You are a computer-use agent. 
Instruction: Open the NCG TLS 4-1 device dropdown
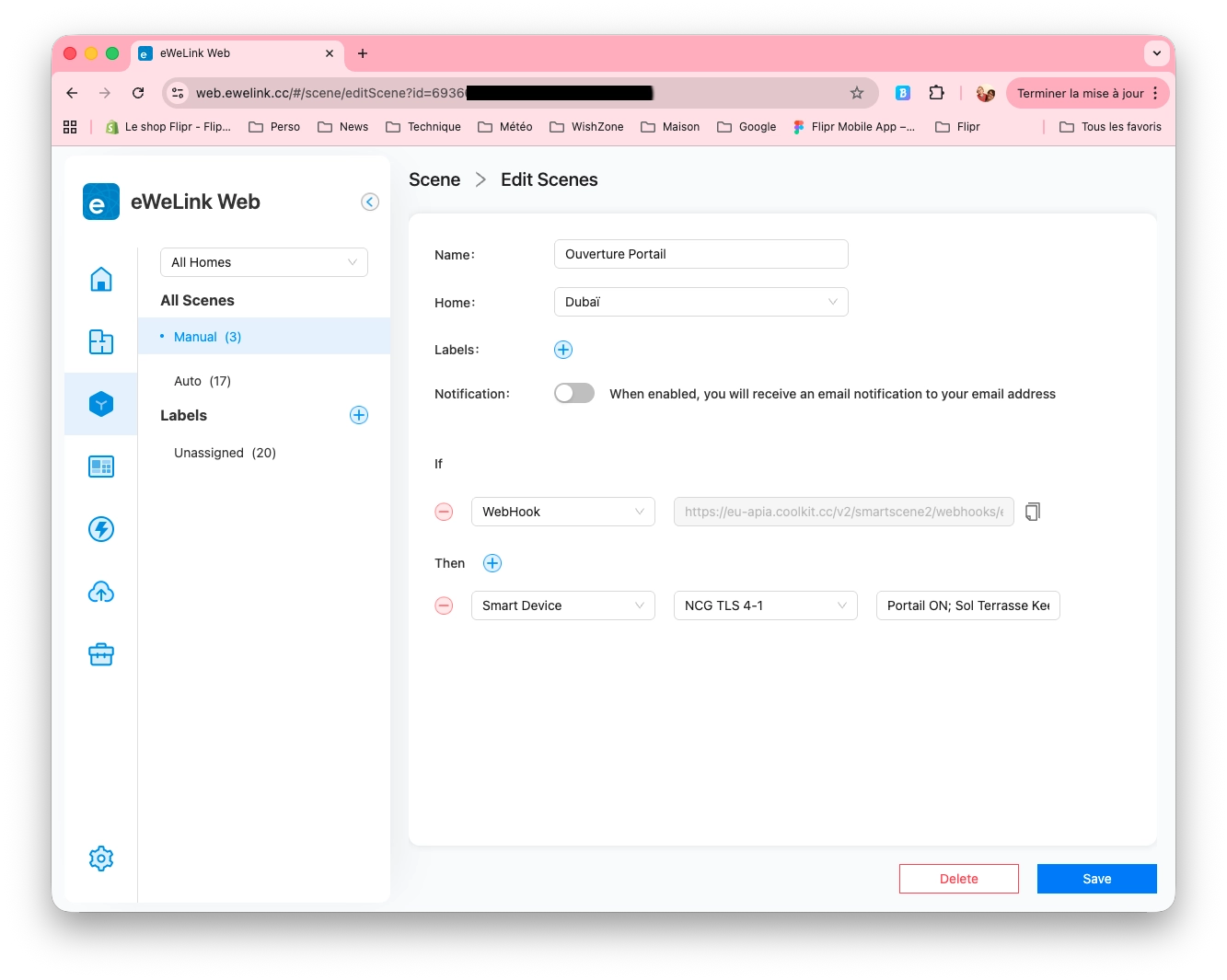[765, 605]
